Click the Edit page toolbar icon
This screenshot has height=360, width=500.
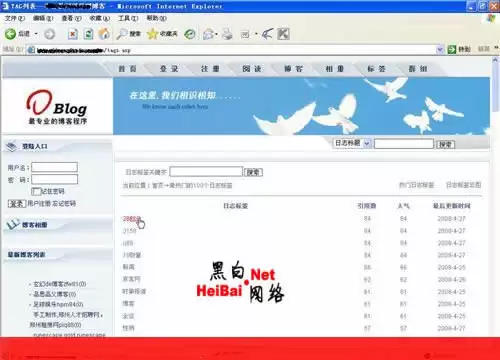pyautogui.click(x=245, y=34)
